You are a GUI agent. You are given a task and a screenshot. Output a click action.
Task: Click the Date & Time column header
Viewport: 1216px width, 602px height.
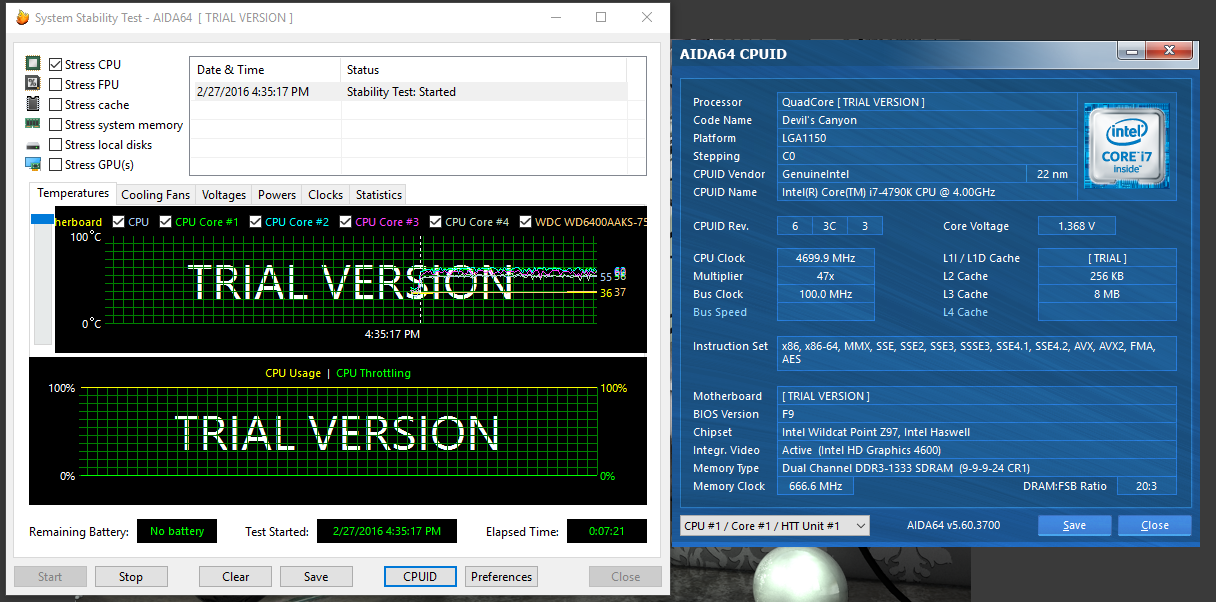(x=265, y=70)
